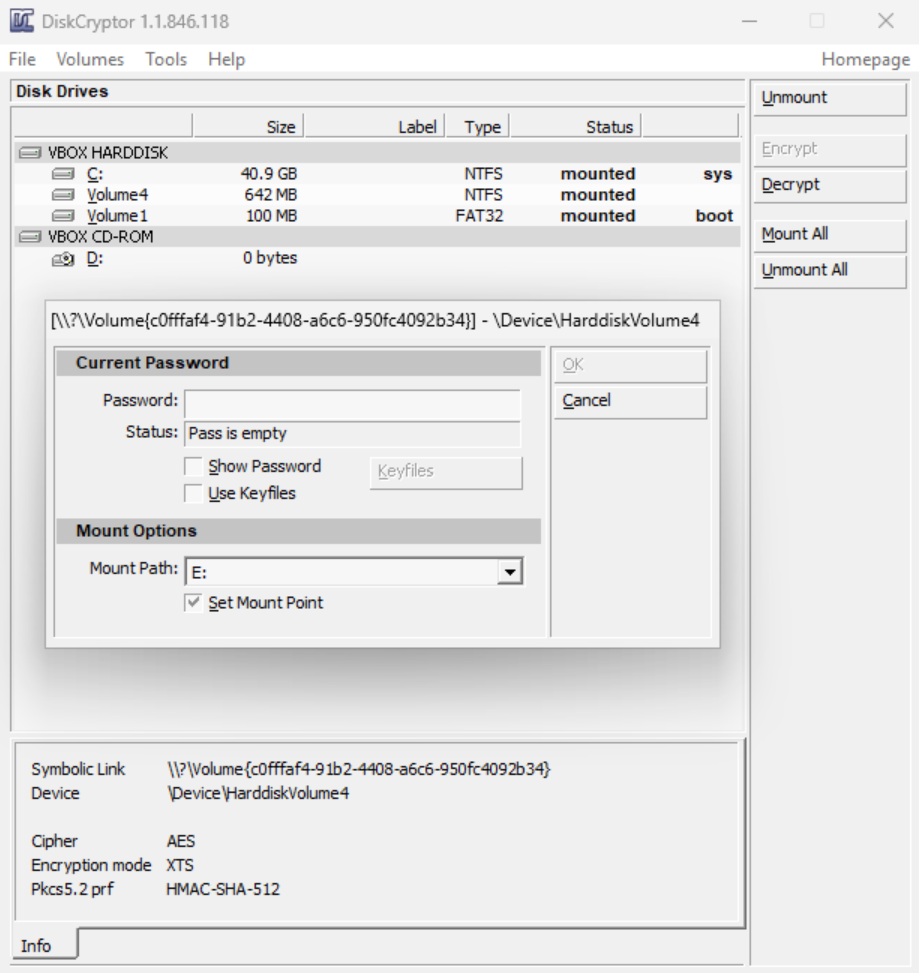Minimize the DiskCryptor window

750,21
